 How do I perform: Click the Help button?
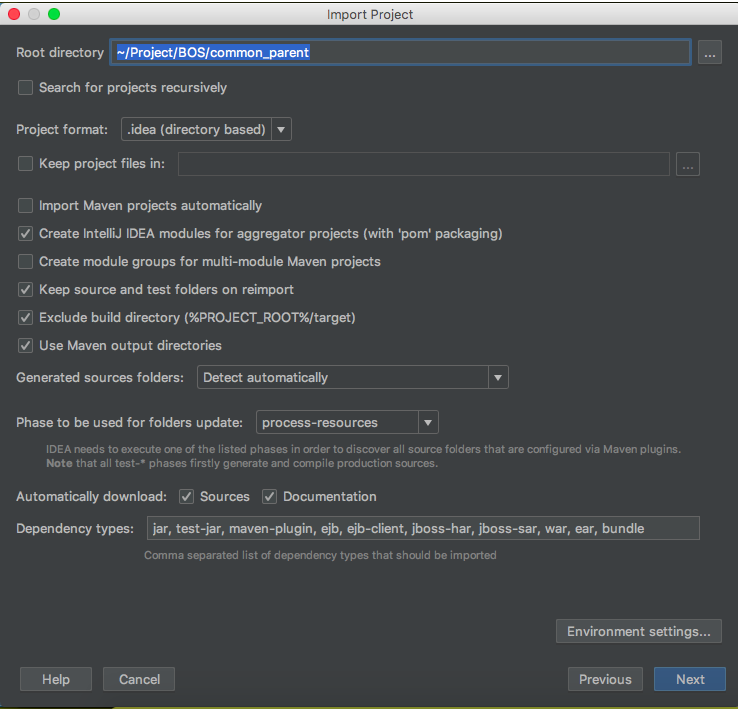coord(56,680)
